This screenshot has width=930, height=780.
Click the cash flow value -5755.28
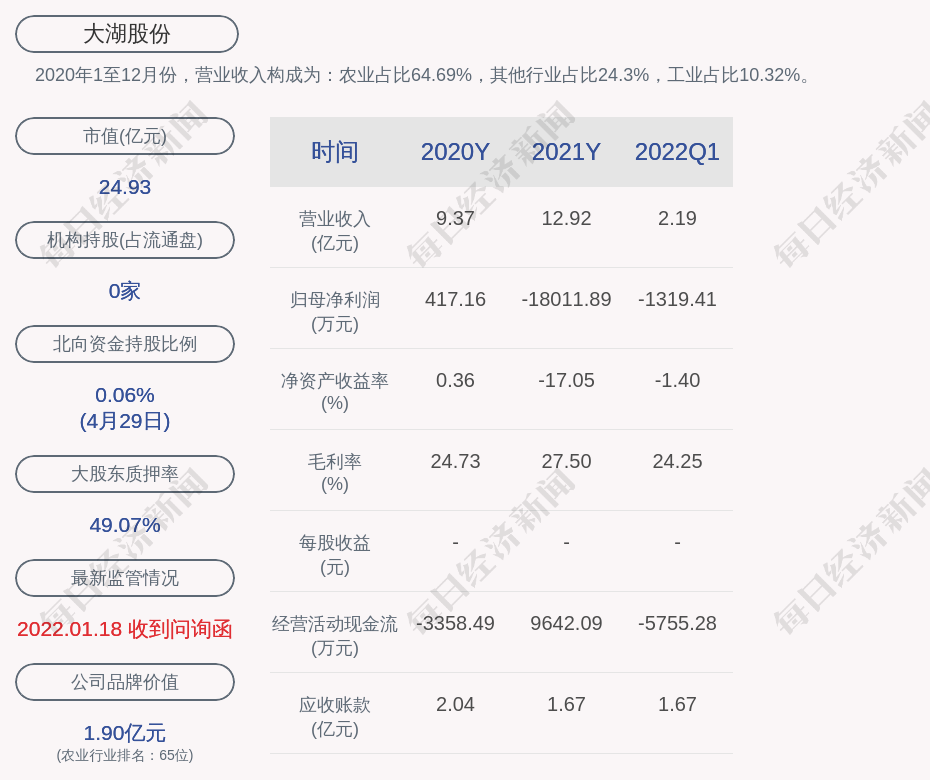pyautogui.click(x=677, y=623)
